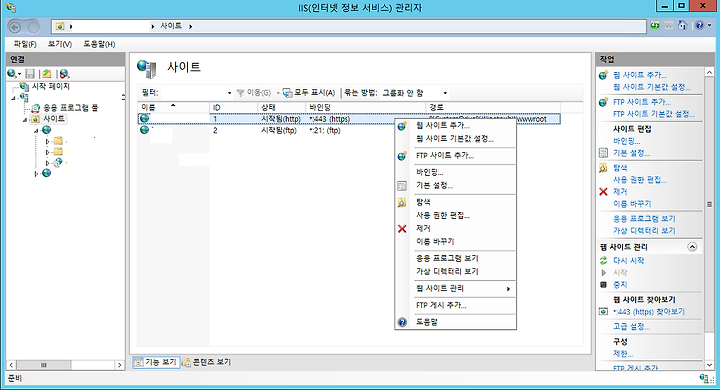Click FTP 사이트 기본값 설정... link in Actions pane
This screenshot has width=720, height=390.
point(654,114)
